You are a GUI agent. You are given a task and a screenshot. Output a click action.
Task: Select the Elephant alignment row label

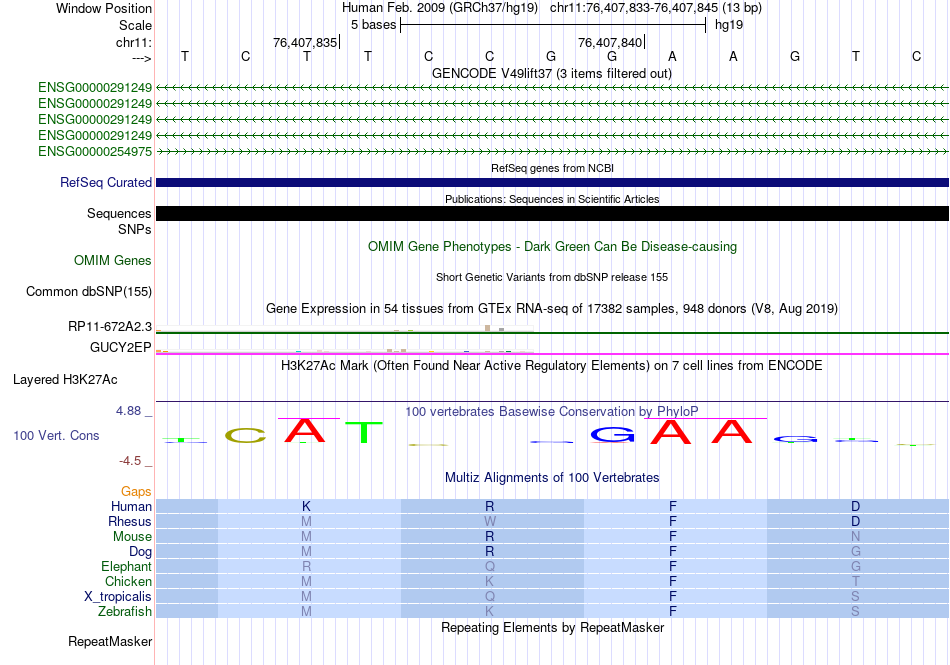[x=127, y=566]
